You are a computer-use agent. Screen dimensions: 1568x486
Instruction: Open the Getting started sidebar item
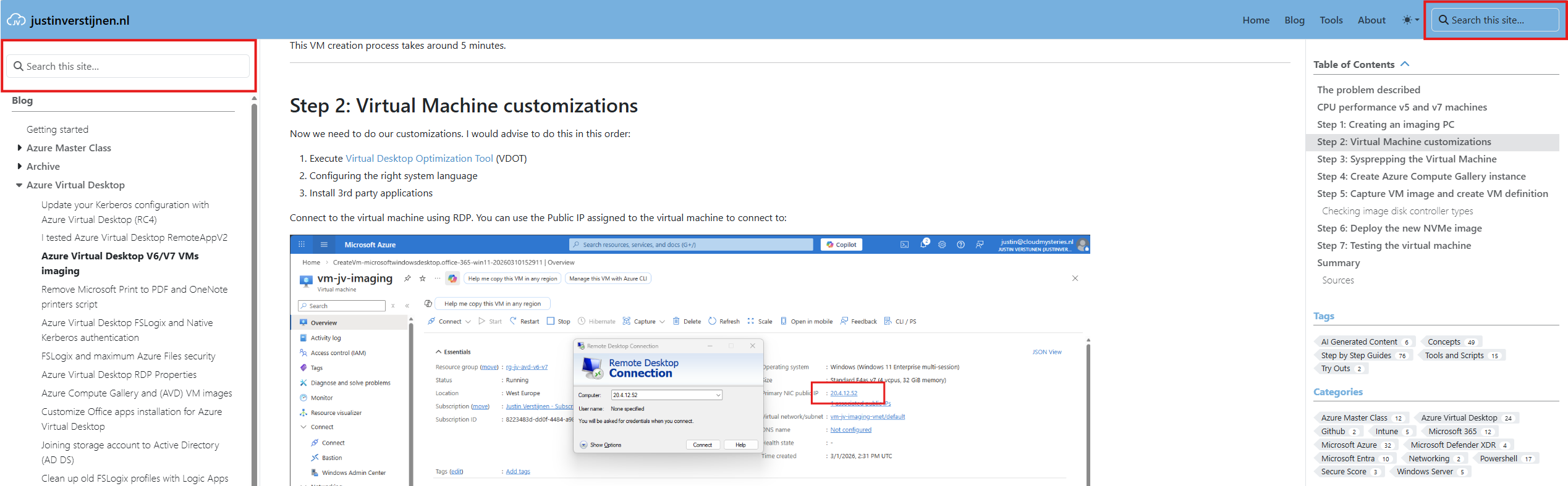click(57, 129)
